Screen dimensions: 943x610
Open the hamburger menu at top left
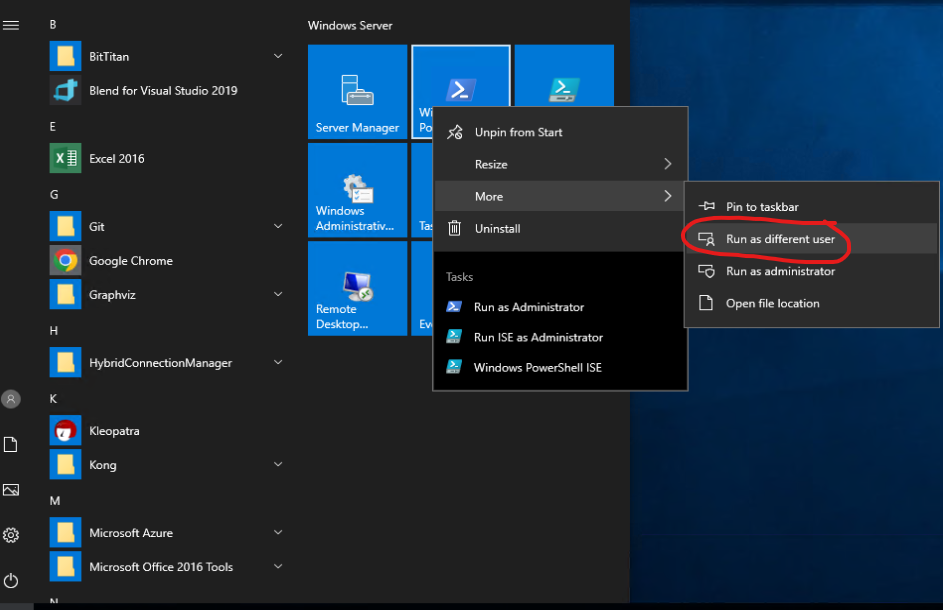pyautogui.click(x=11, y=25)
